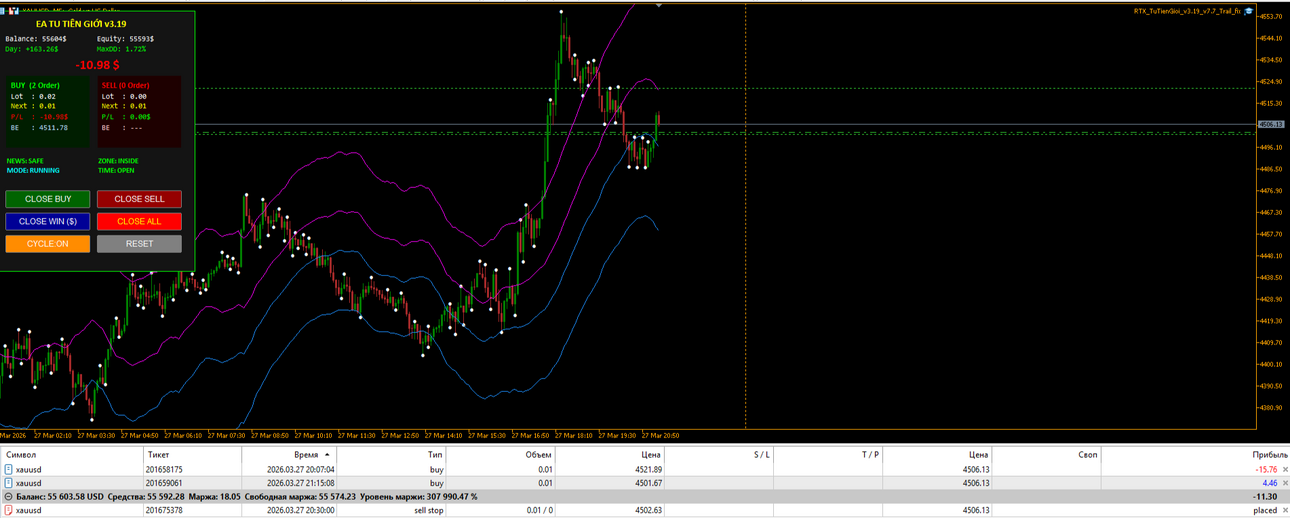This screenshot has width=1290, height=518.
Task: Click the chart window icon at top-left
Action: (x=14, y=10)
